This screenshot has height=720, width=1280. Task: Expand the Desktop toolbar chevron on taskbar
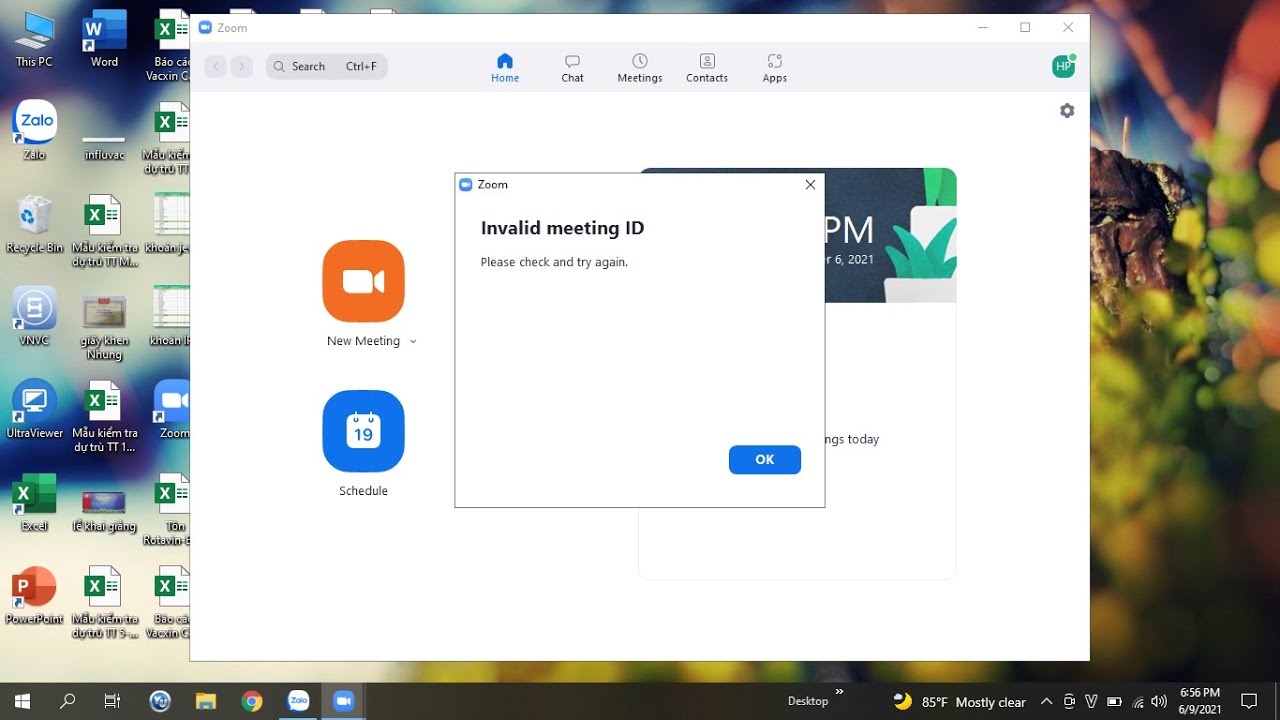[839, 691]
